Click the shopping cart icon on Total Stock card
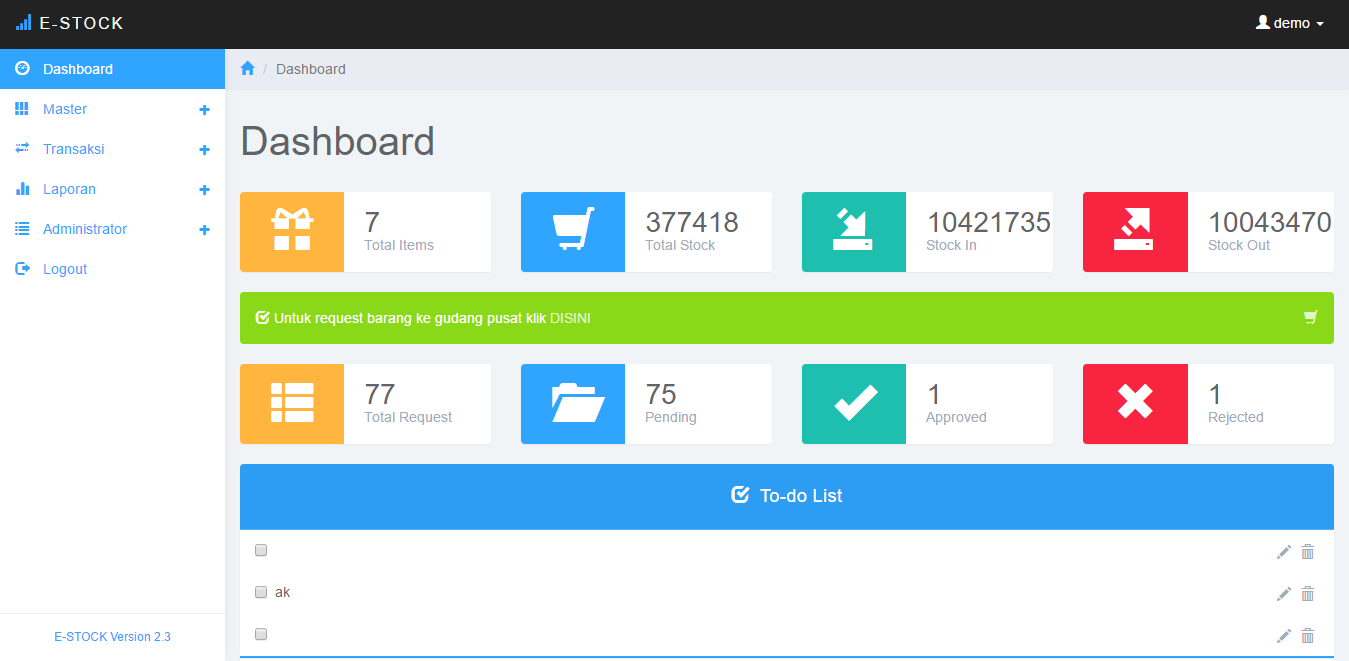The image size is (1349, 661). click(573, 229)
